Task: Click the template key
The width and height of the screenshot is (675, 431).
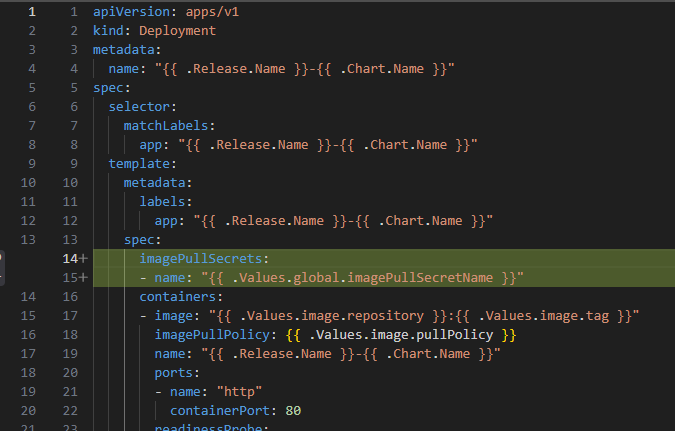Action: coord(142,163)
